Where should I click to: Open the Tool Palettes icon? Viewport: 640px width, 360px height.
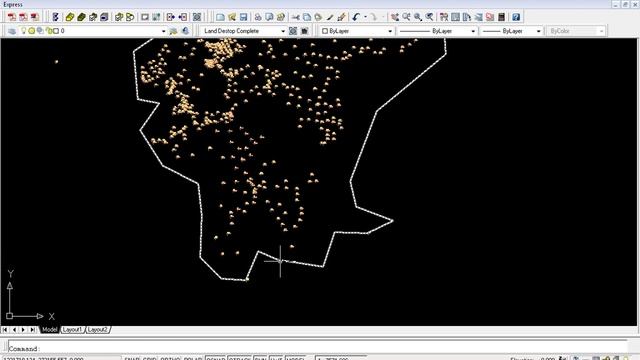[x=467, y=17]
